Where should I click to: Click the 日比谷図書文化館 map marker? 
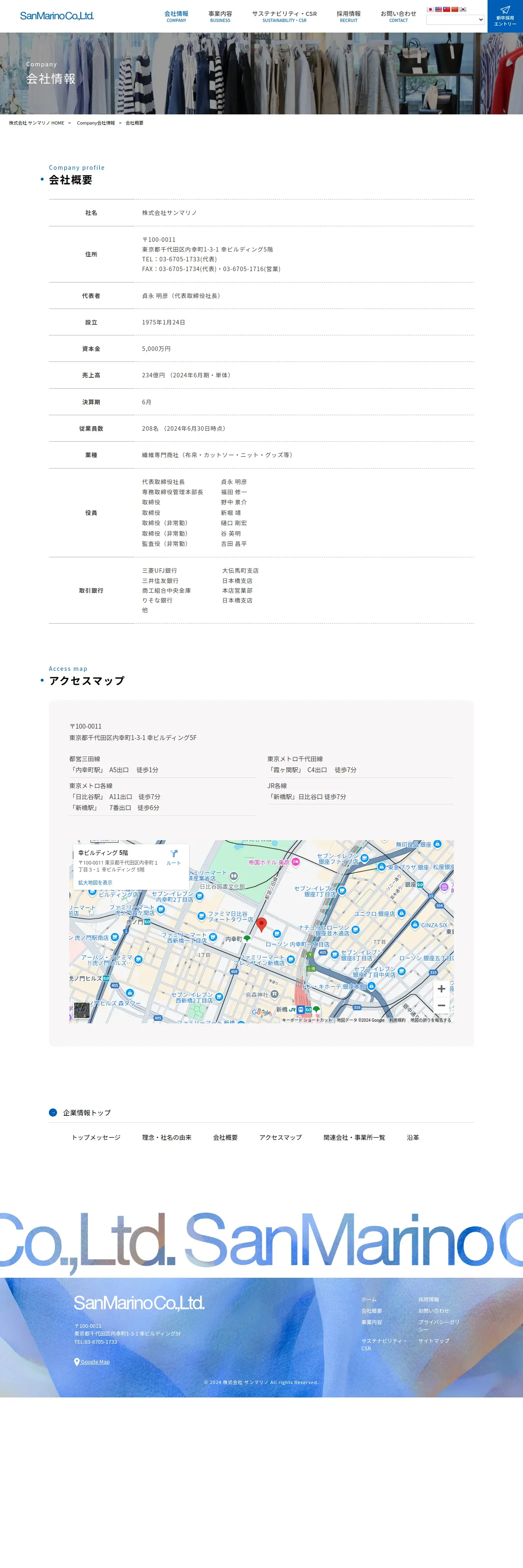pyautogui.click(x=233, y=876)
